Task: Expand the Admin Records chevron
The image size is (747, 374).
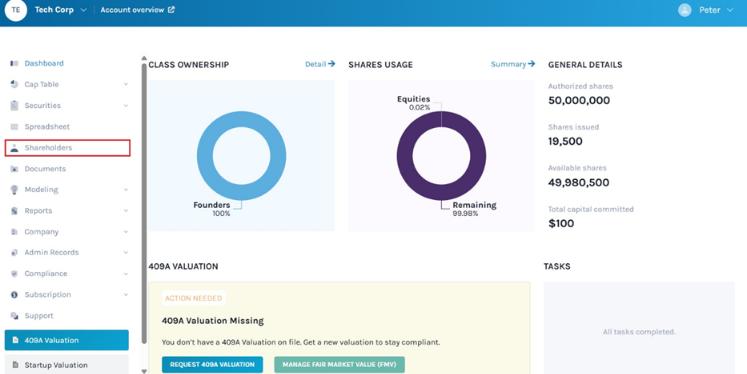Action: (x=126, y=253)
